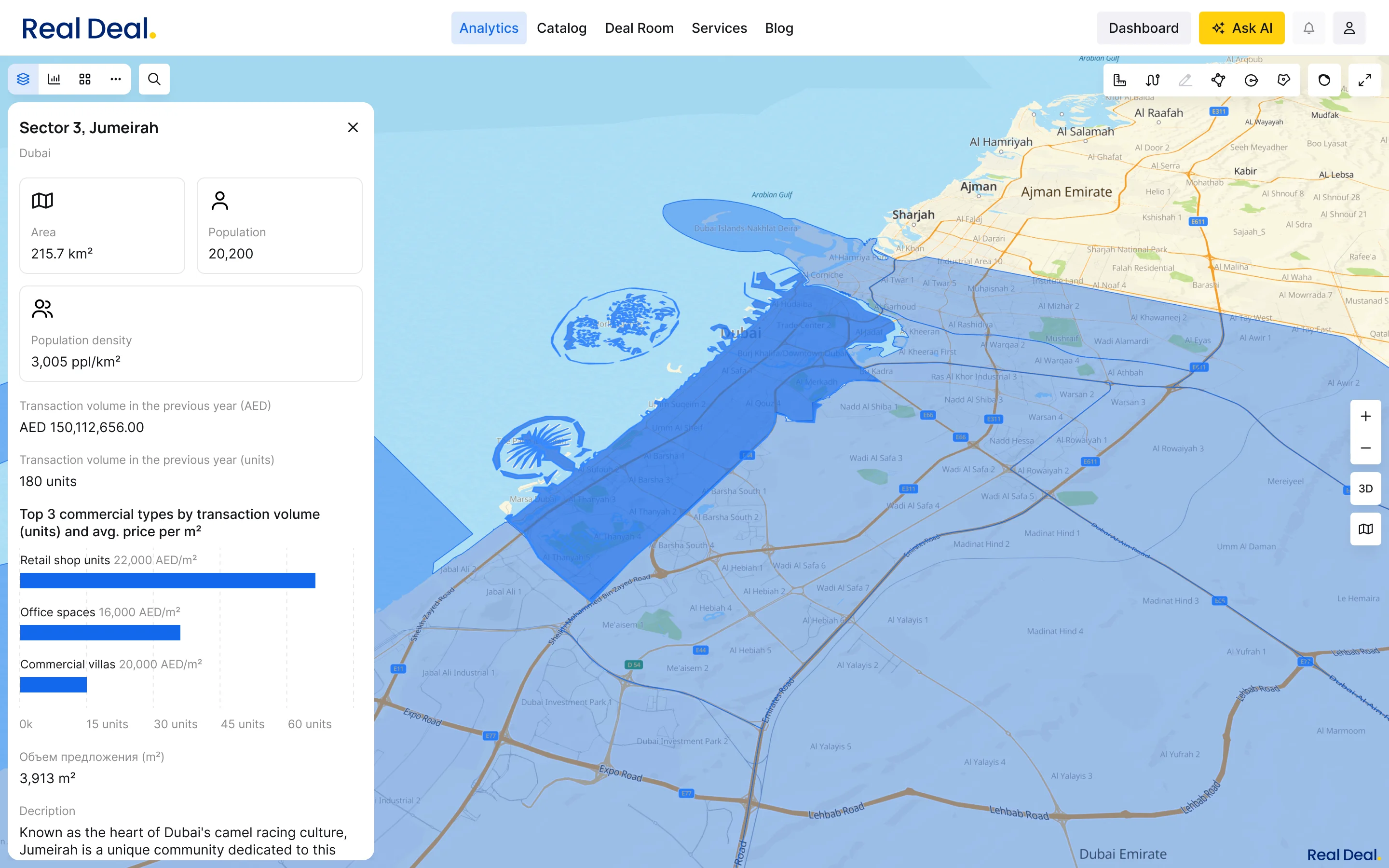Pick the circle radius drawing tool
The image size is (1389, 868).
(1251, 80)
